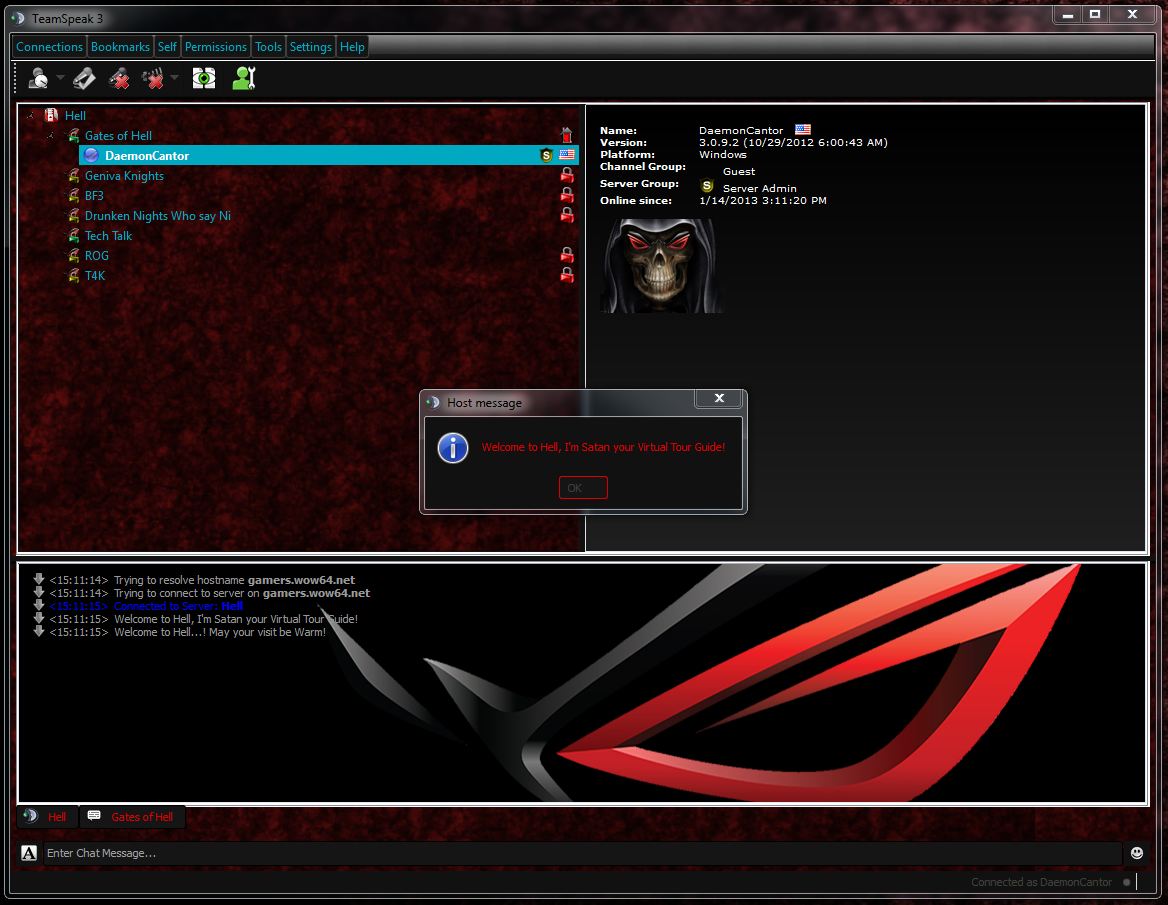Click the Drunken Nights channel icon
1168x905 pixels.
click(x=73, y=216)
